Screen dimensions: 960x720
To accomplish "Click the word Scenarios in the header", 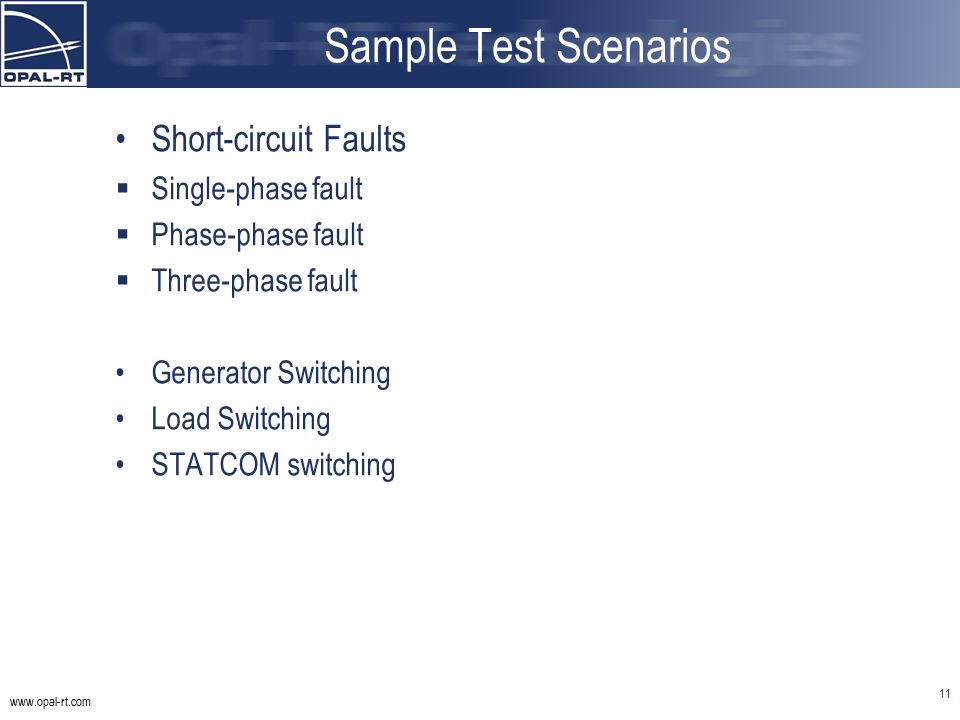I will [643, 47].
